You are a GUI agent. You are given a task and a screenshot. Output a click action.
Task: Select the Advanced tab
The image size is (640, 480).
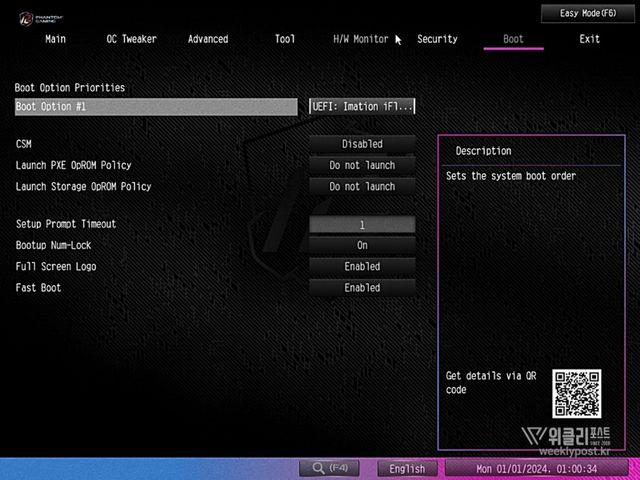point(208,39)
